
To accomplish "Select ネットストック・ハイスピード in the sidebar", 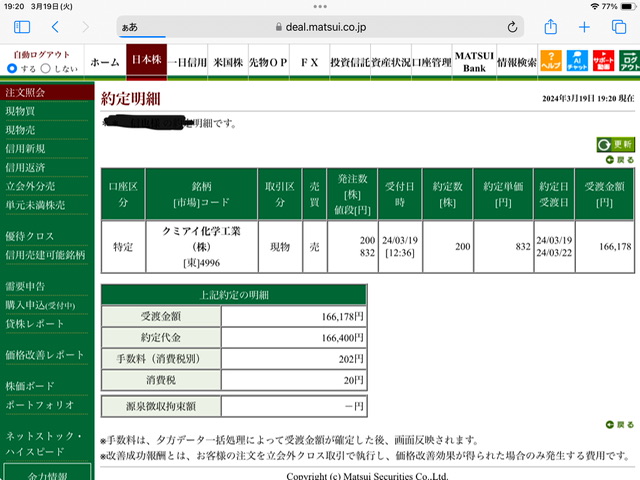I will [x=43, y=443].
